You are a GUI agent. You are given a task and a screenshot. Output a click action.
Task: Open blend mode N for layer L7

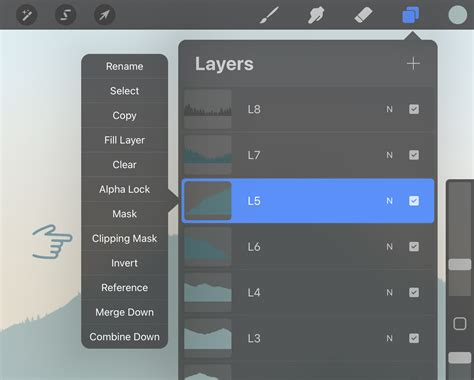tap(389, 155)
